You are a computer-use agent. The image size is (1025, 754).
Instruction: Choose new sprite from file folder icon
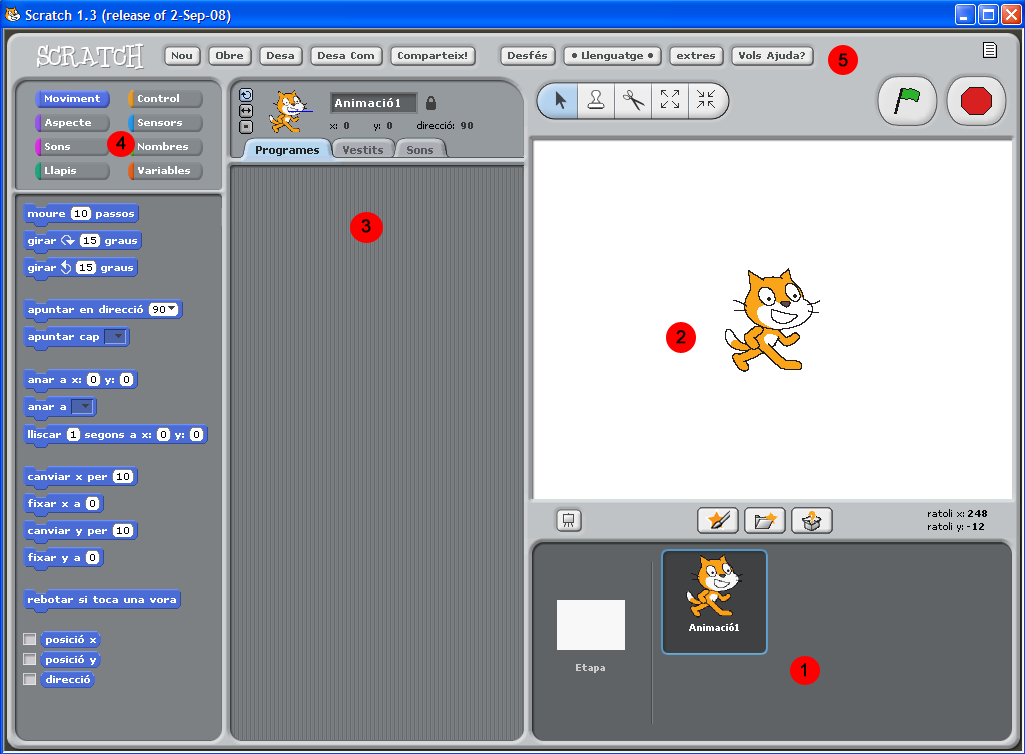765,521
